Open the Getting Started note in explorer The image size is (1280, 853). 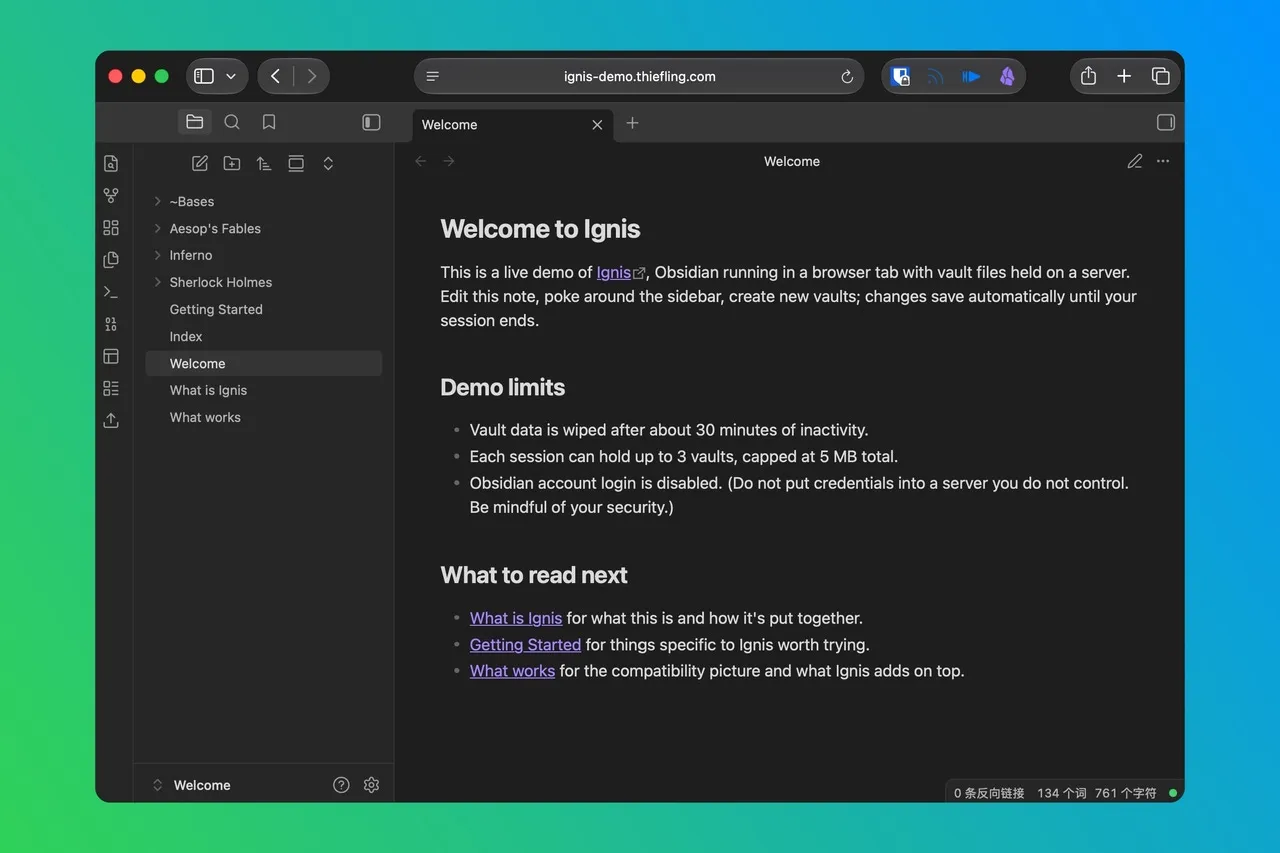(x=264, y=309)
